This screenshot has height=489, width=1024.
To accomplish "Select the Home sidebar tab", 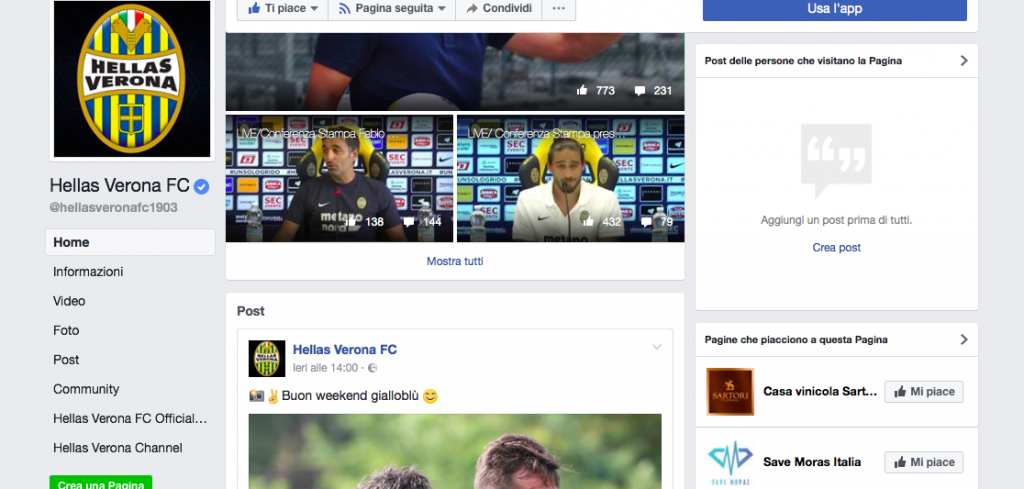I will [x=130, y=242].
